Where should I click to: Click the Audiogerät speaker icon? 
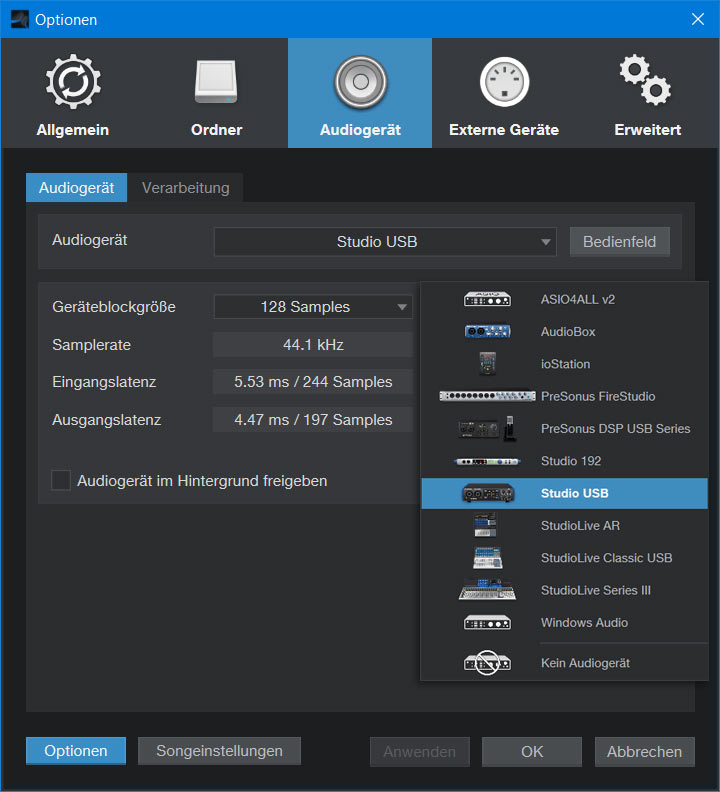[360, 82]
